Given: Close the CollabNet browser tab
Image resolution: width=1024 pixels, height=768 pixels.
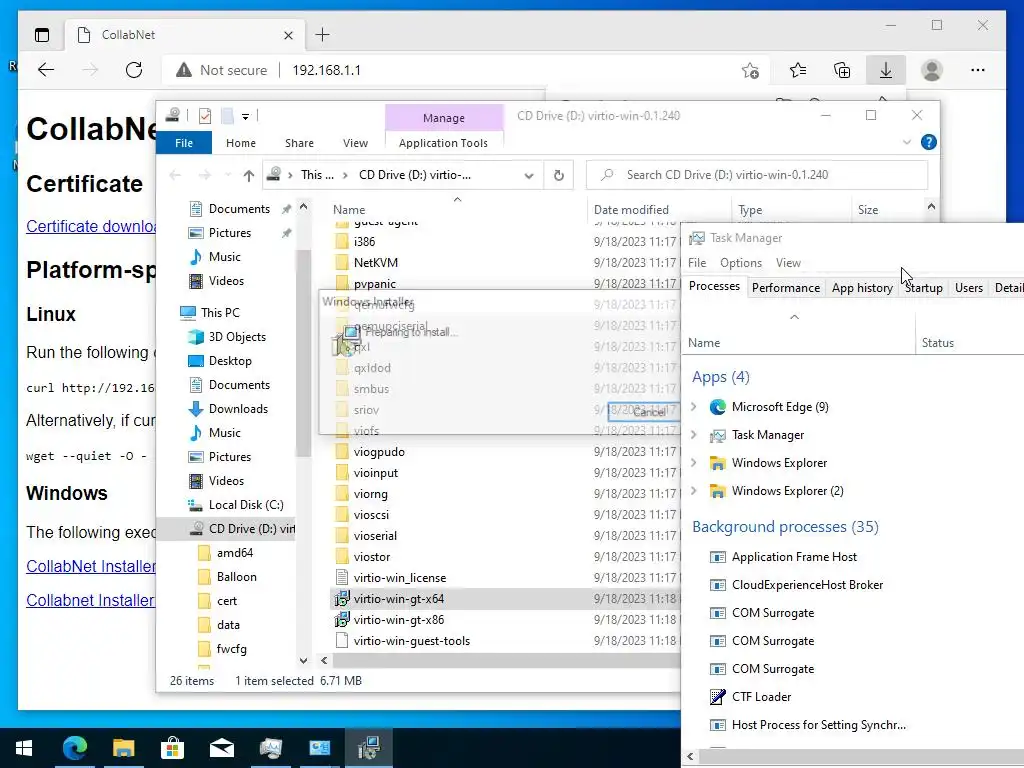Looking at the screenshot, I should click(288, 35).
